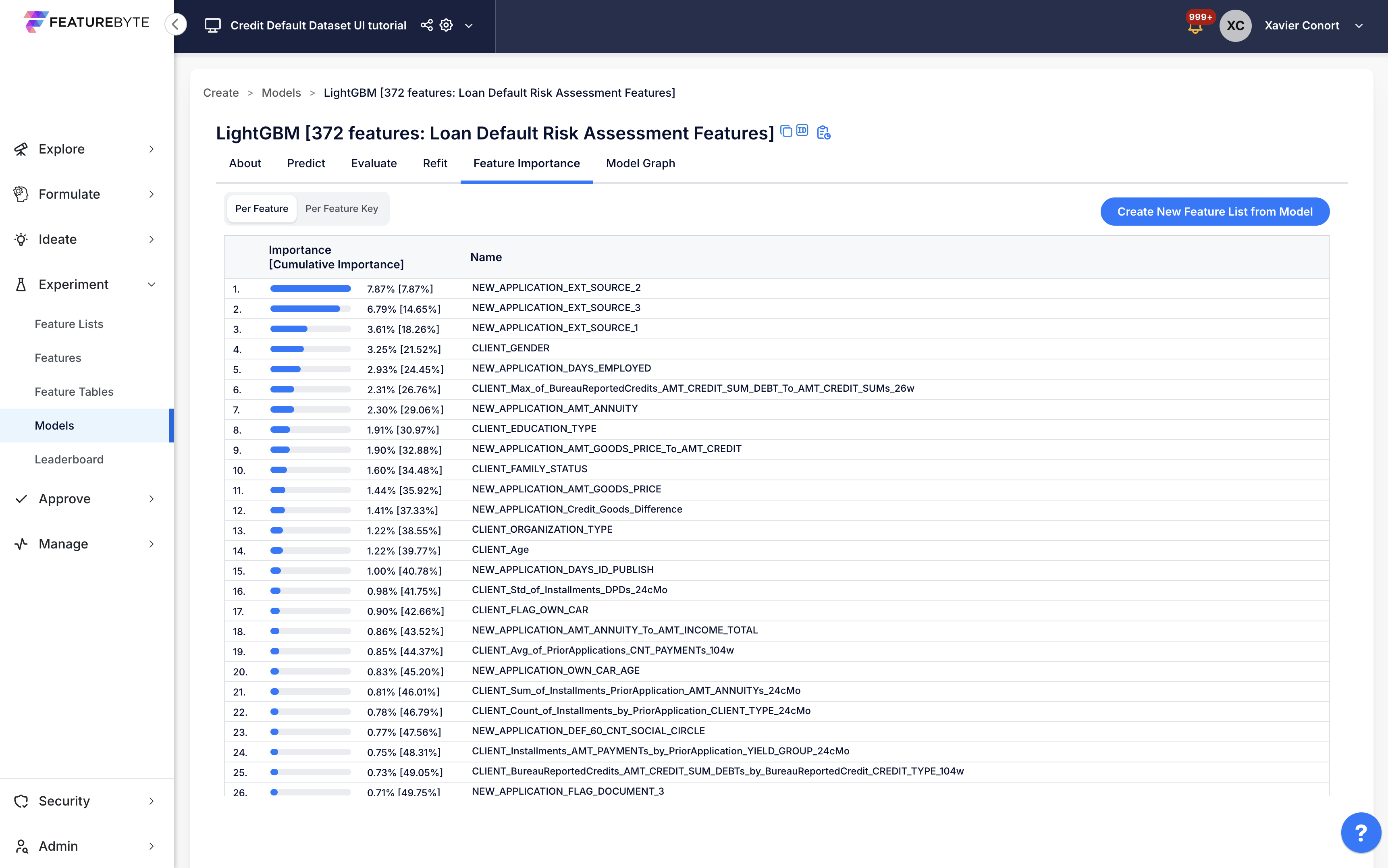The height and width of the screenshot is (868, 1388).
Task: Select the Per Feature toggle
Action: coord(261,208)
